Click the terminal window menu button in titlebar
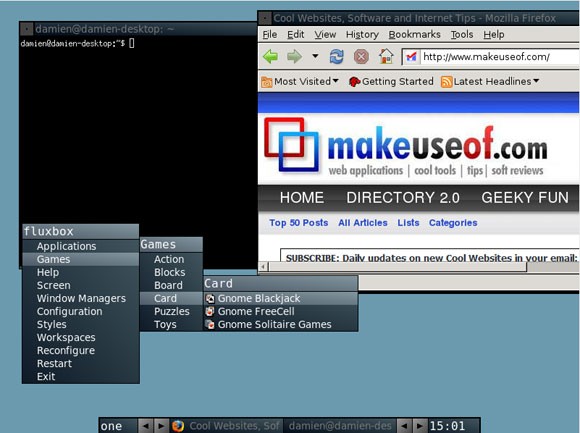This screenshot has width=580, height=433. (x=26, y=28)
